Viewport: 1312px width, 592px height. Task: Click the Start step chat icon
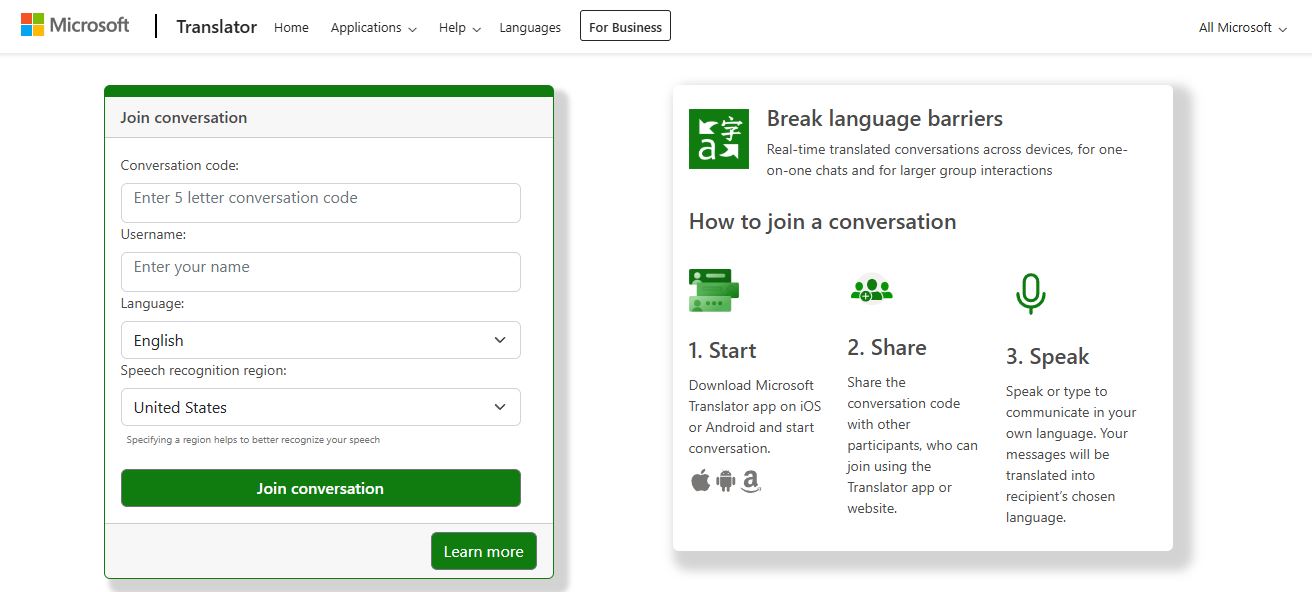pos(713,290)
